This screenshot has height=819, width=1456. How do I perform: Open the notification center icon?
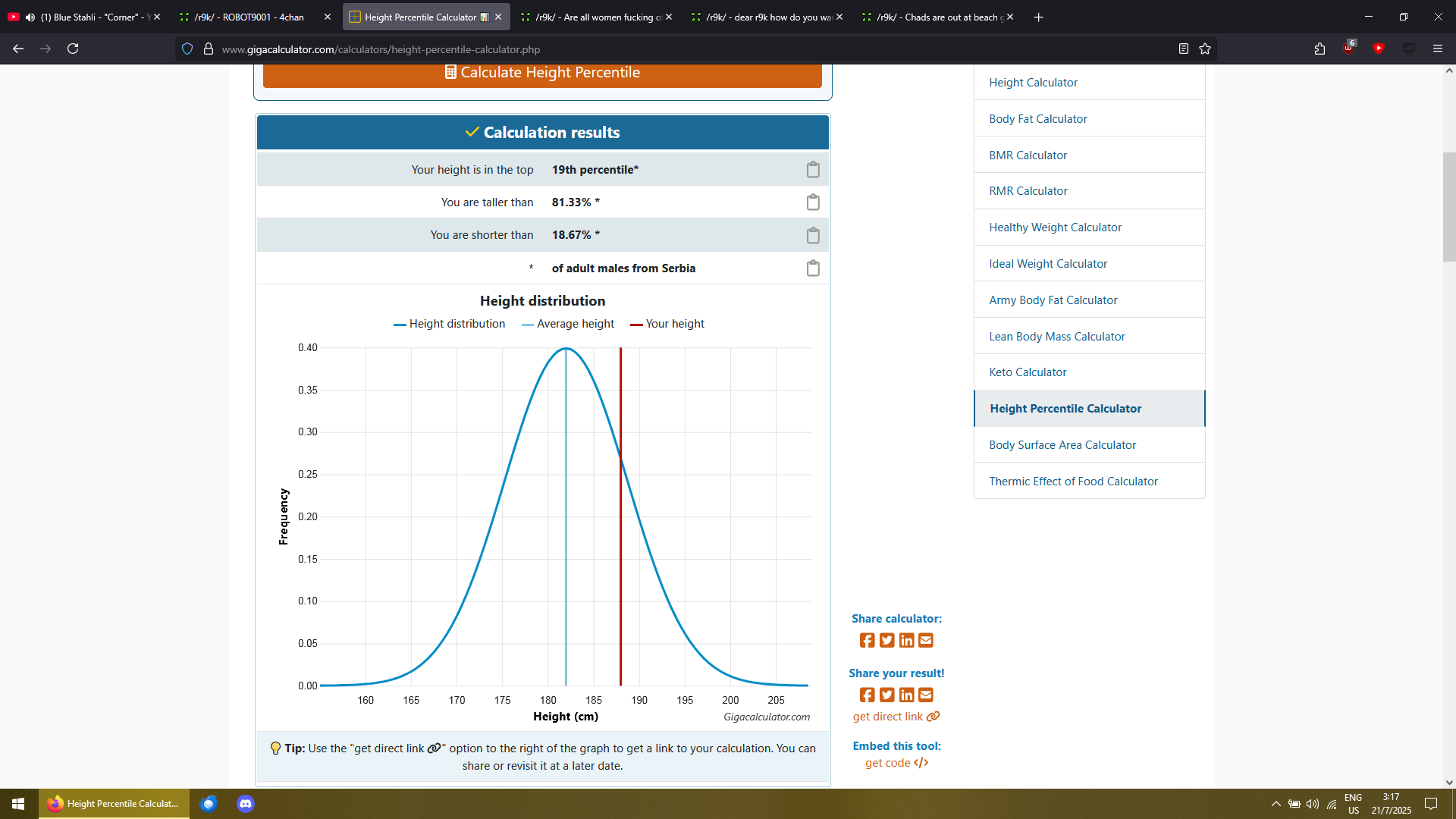(1430, 804)
